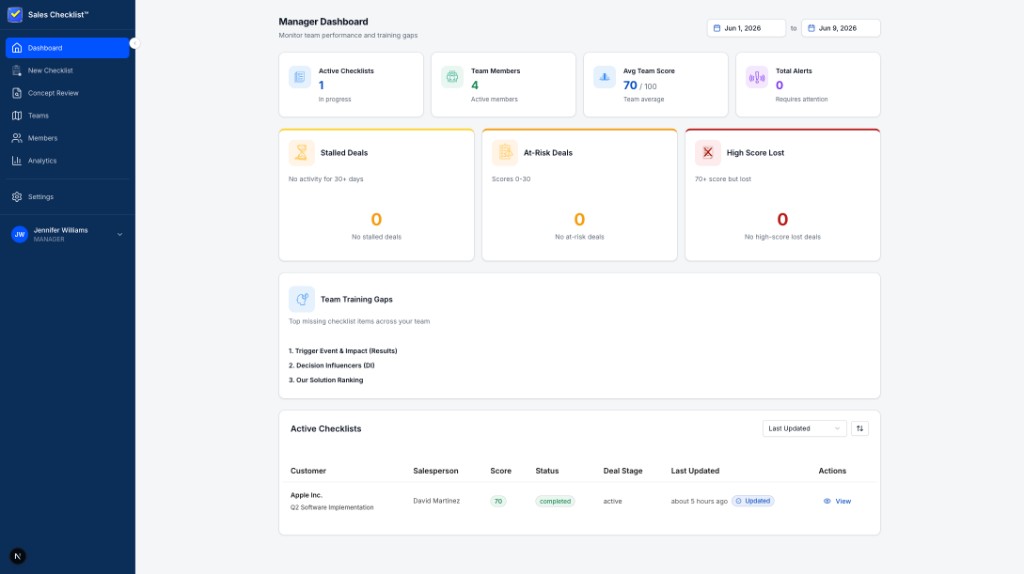Click the Customer column header
This screenshot has height=574, width=1024.
pyautogui.click(x=308, y=471)
